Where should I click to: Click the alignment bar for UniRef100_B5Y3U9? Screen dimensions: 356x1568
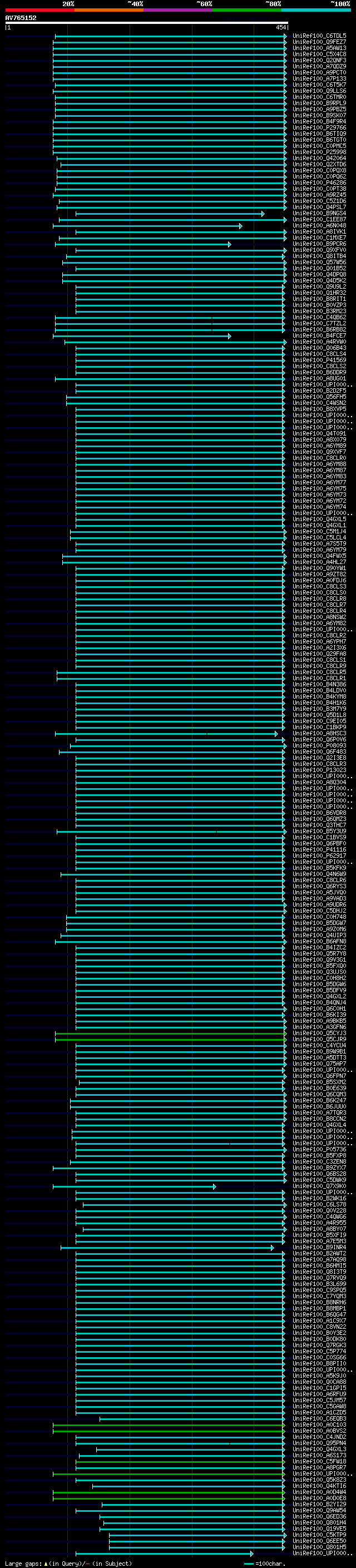(x=172, y=832)
